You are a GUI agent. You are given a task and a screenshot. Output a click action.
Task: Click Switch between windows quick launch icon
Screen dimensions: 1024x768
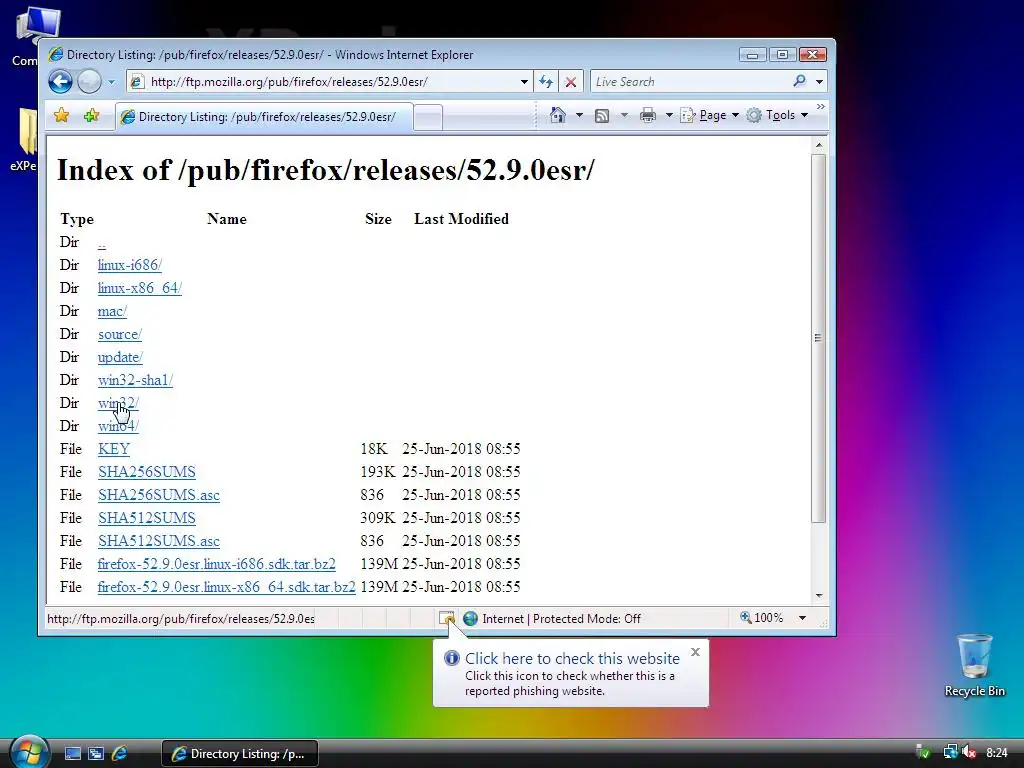tap(96, 754)
